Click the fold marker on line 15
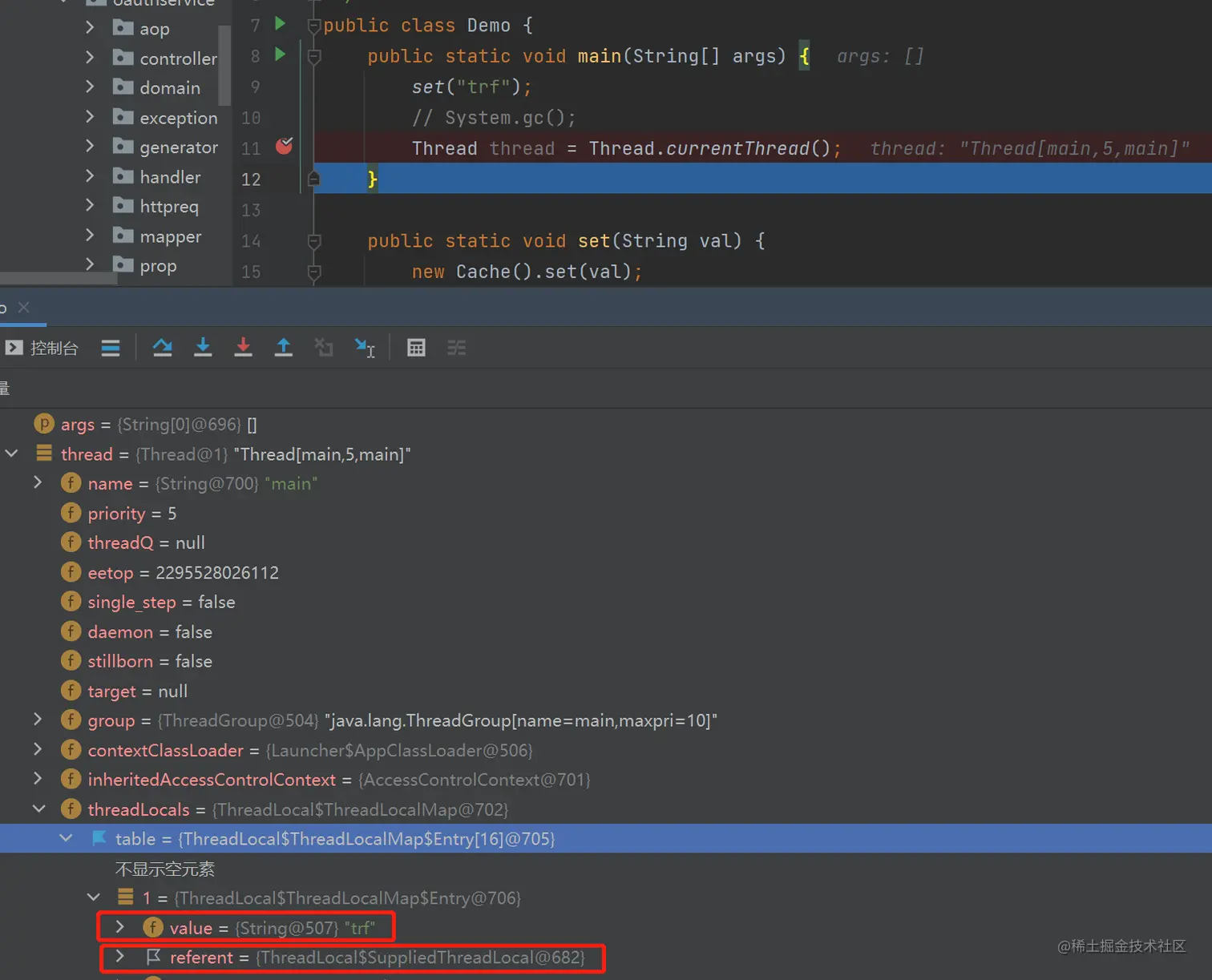 [x=314, y=272]
